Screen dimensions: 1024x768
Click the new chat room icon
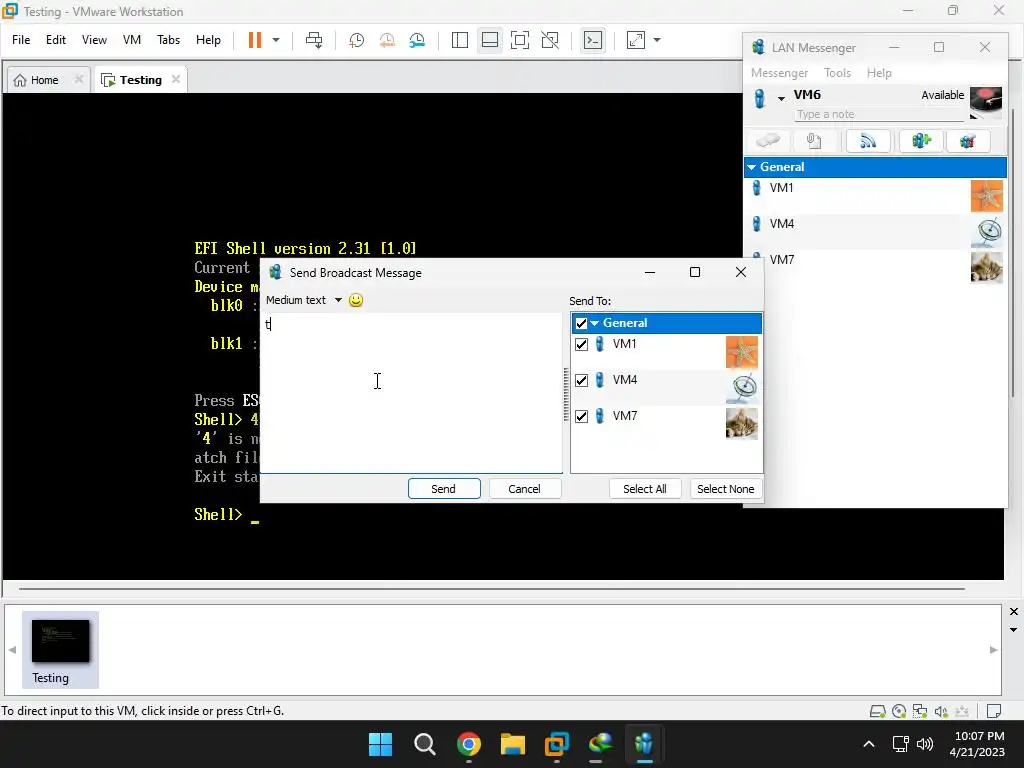tap(921, 140)
